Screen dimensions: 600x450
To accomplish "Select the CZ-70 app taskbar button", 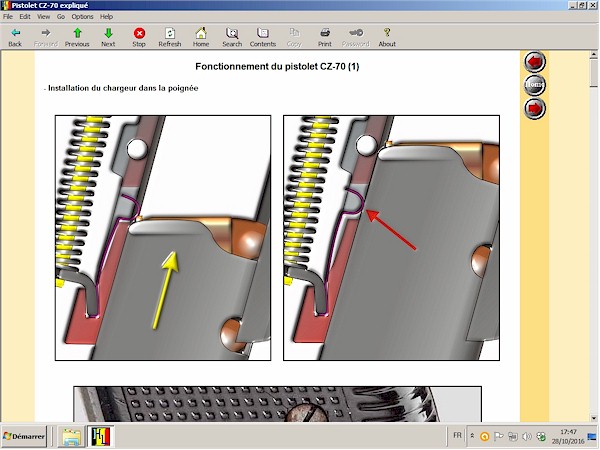I will tap(100, 436).
